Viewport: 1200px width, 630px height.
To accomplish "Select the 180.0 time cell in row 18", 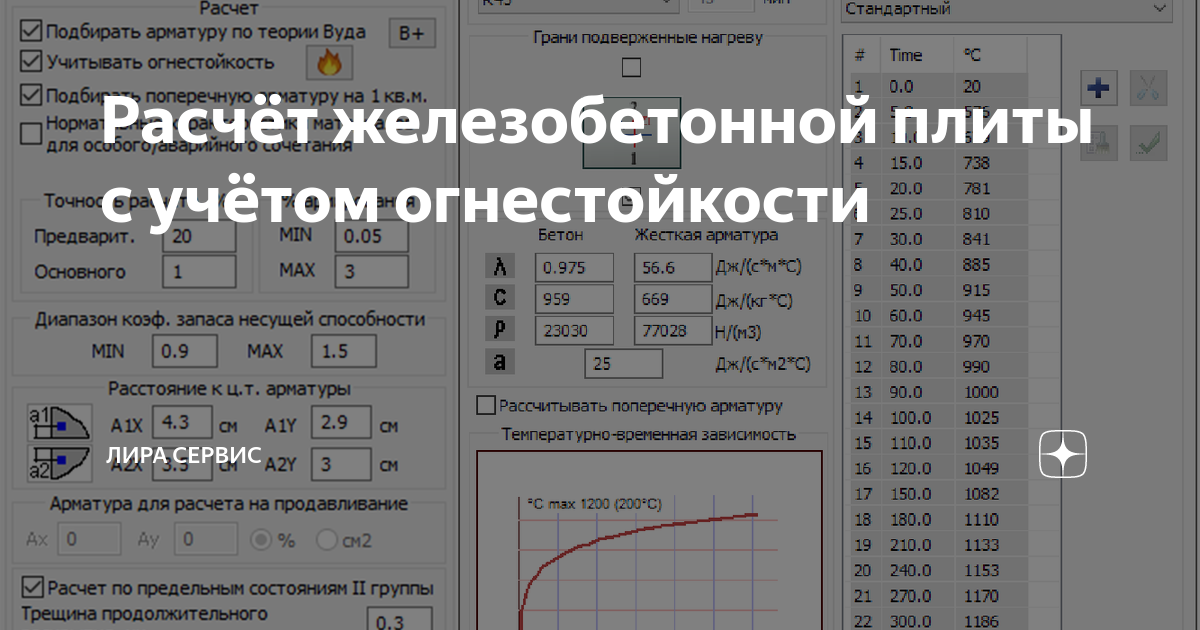I will coord(919,519).
